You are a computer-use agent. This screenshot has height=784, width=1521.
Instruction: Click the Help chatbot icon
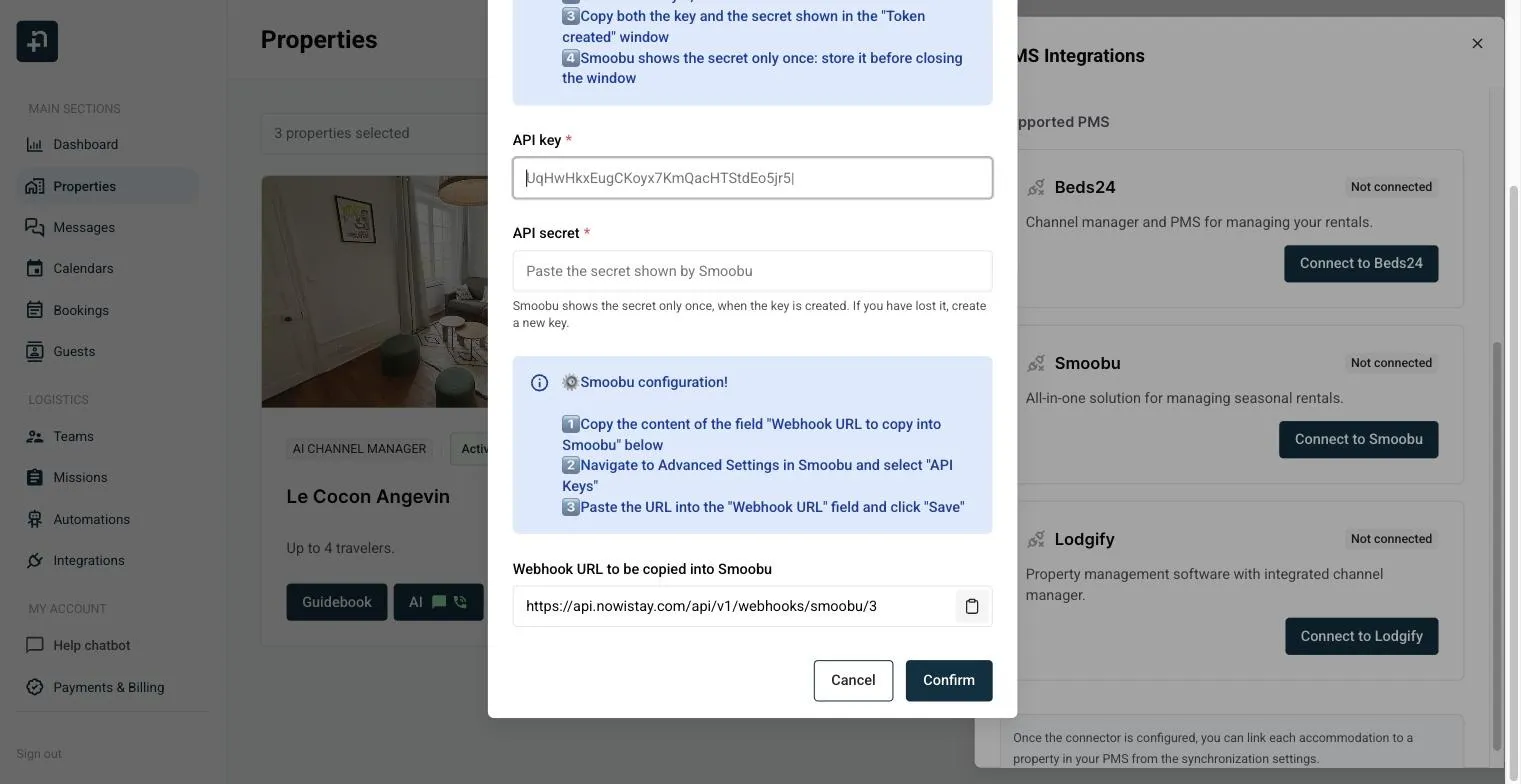(x=35, y=645)
